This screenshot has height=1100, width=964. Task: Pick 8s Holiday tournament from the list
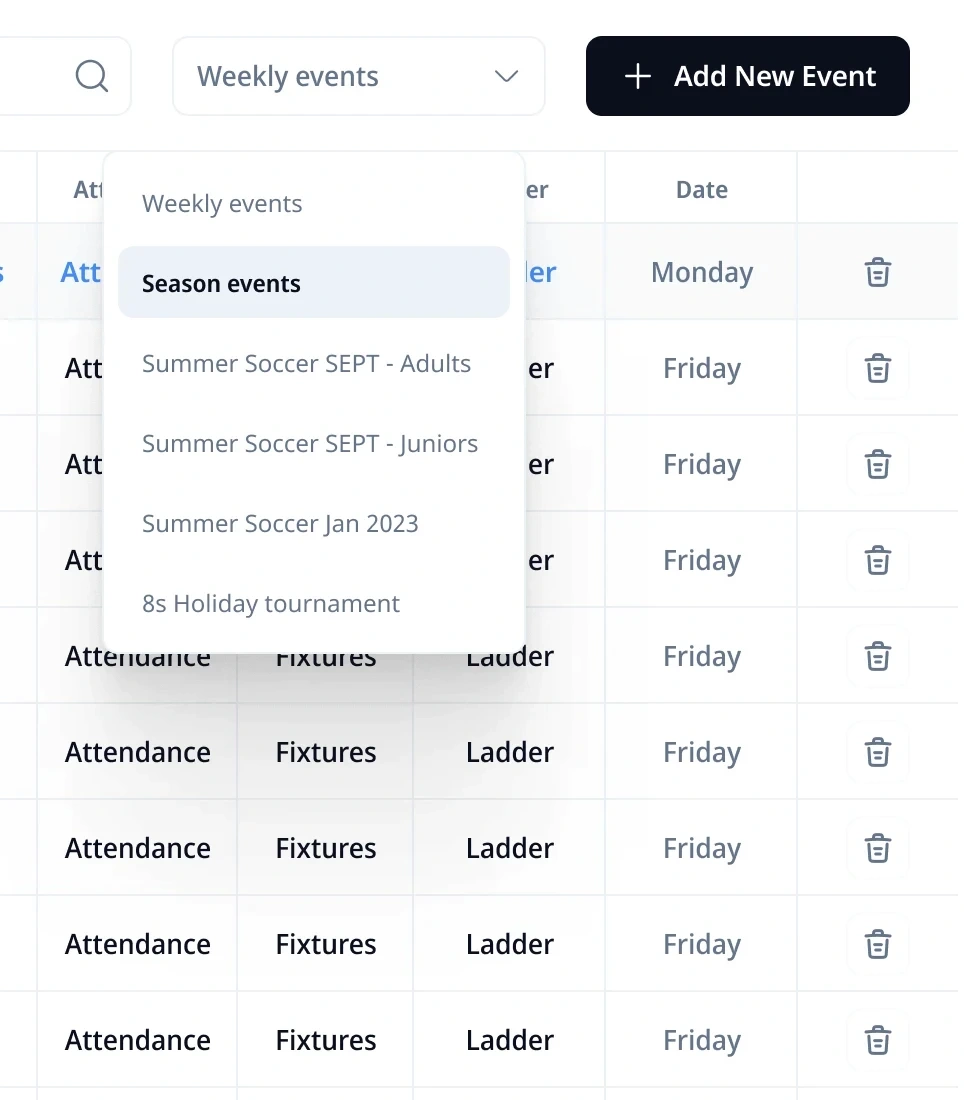pyautogui.click(x=271, y=603)
